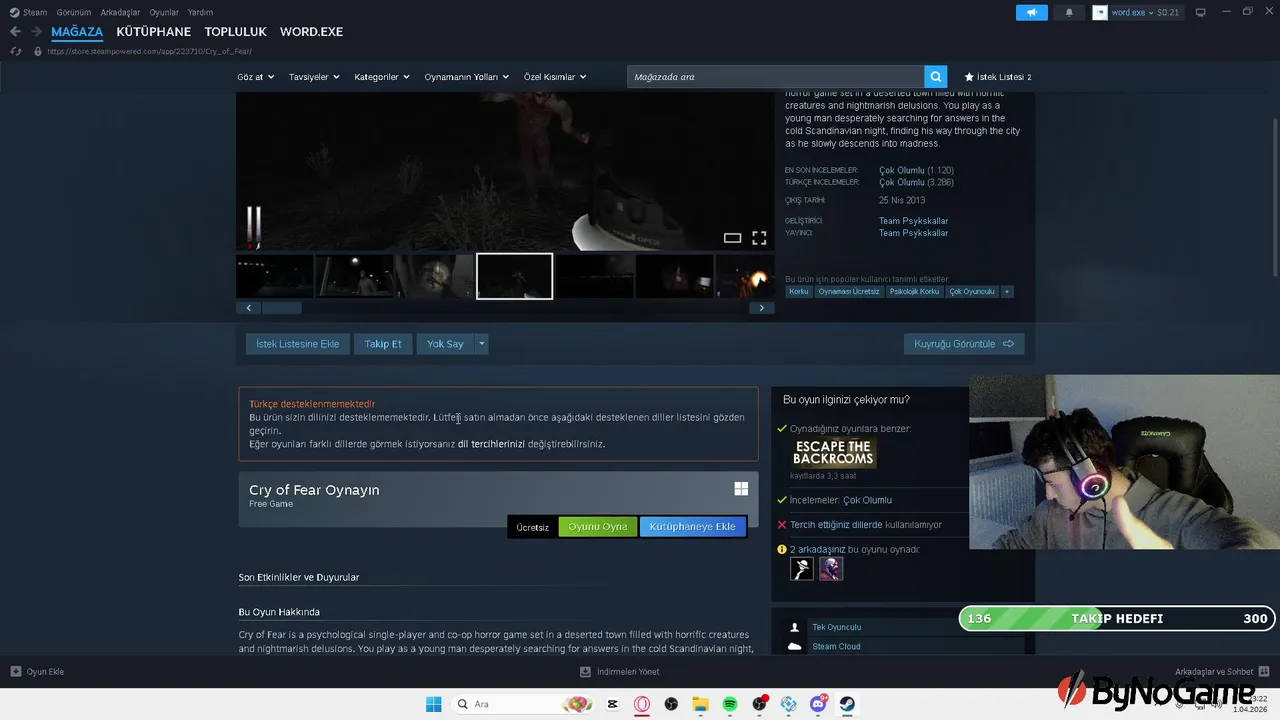
Task: Expand the Tavsiyeler dropdown
Action: tap(314, 77)
